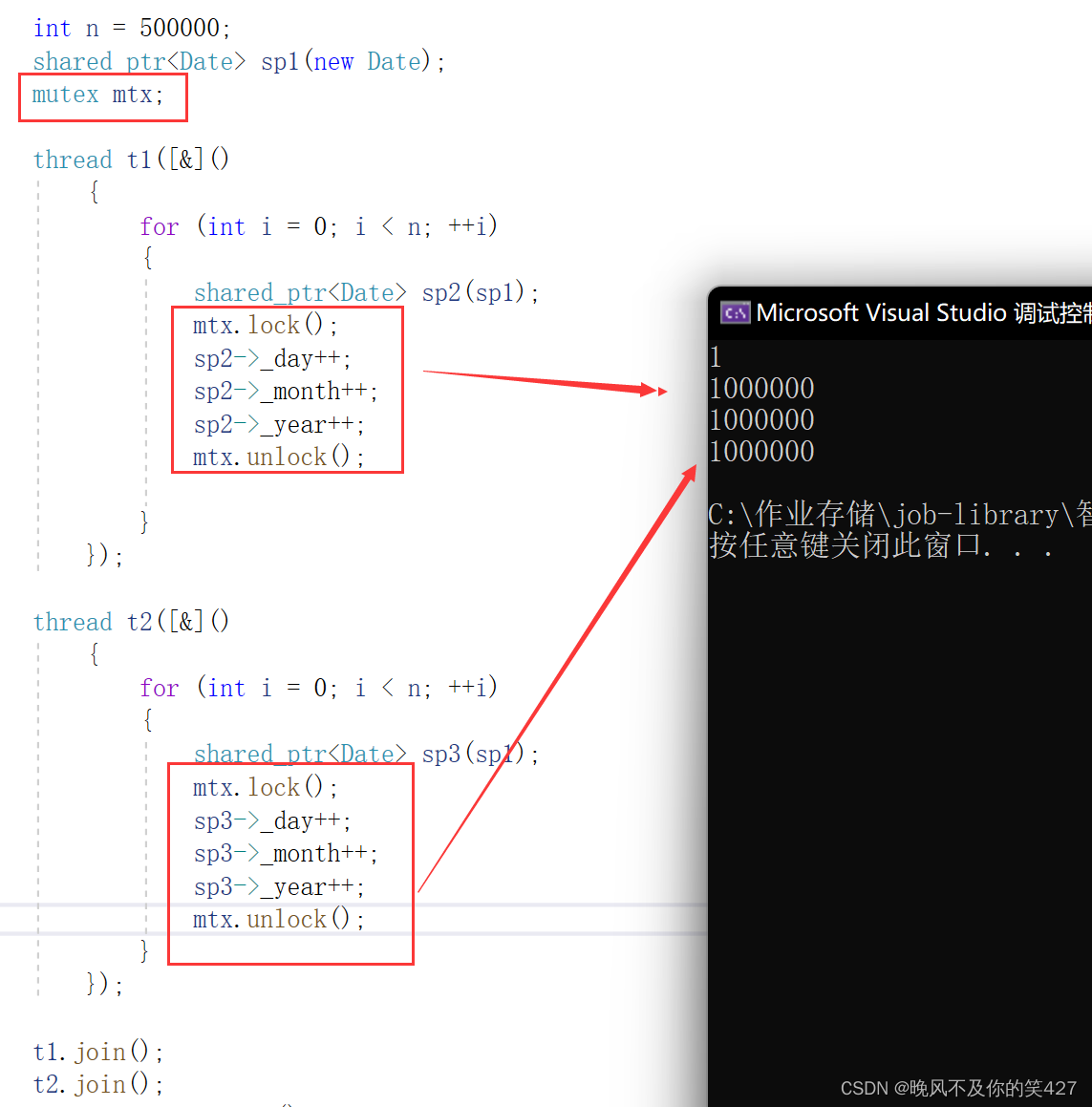The image size is (1092, 1107).
Task: Click the 'mutex mtx;' declaration
Action: tap(97, 95)
